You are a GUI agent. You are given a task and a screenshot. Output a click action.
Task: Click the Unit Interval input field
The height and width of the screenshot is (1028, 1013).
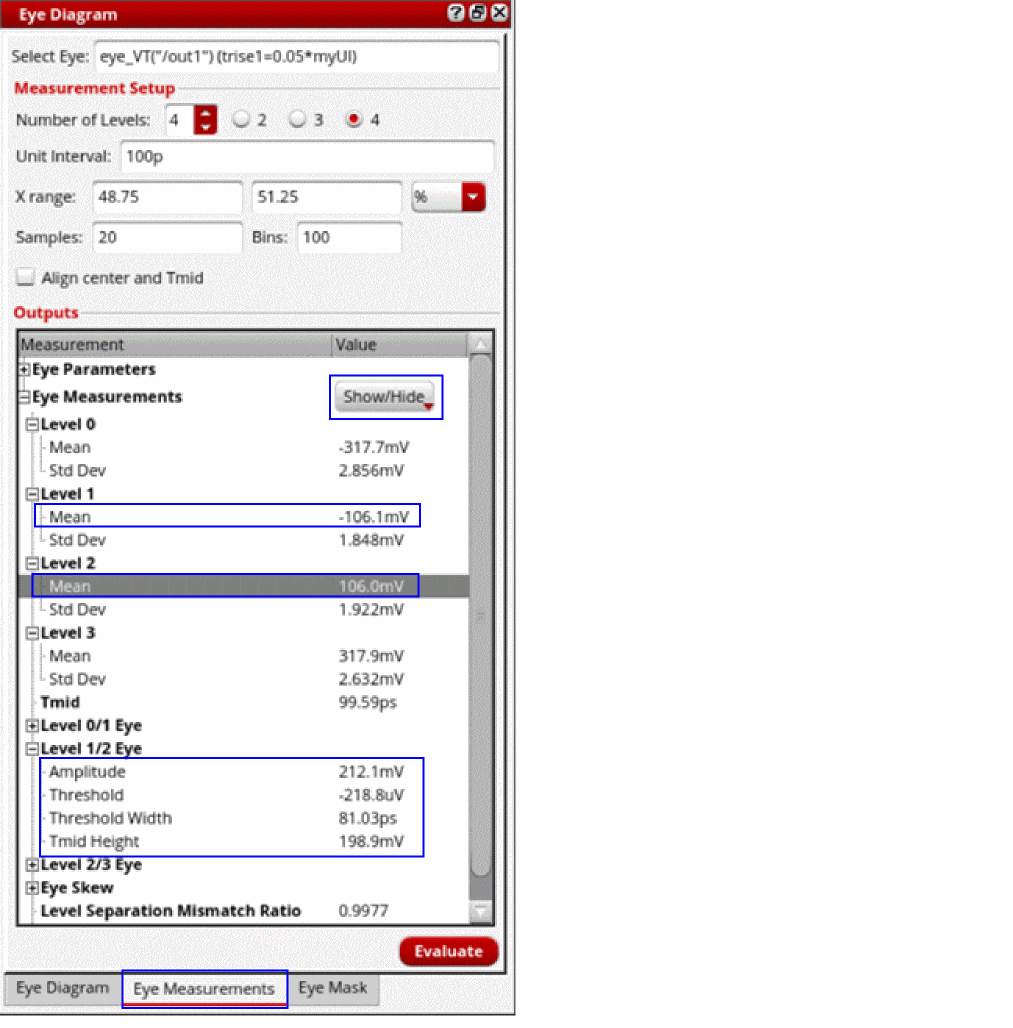pos(308,157)
